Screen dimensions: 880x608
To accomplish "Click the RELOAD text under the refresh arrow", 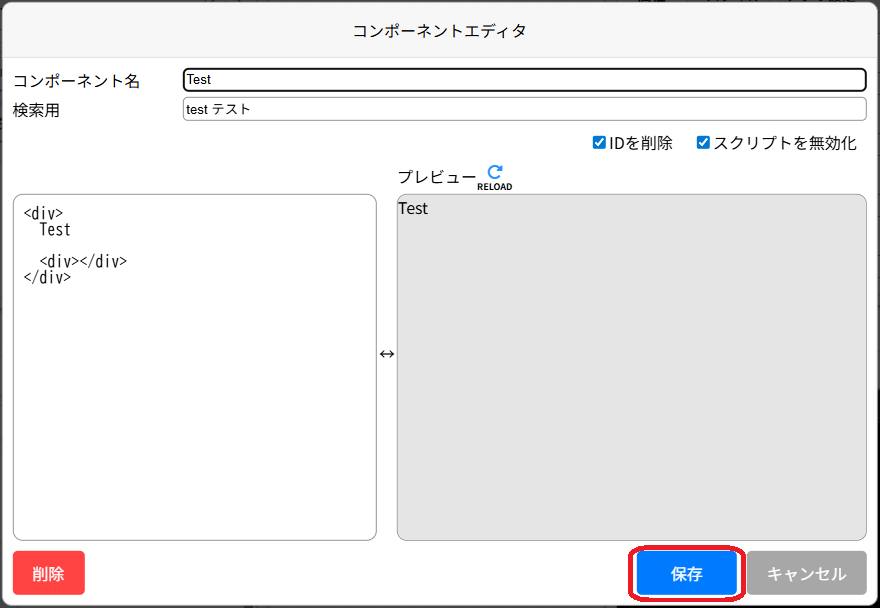I will coord(495,184).
